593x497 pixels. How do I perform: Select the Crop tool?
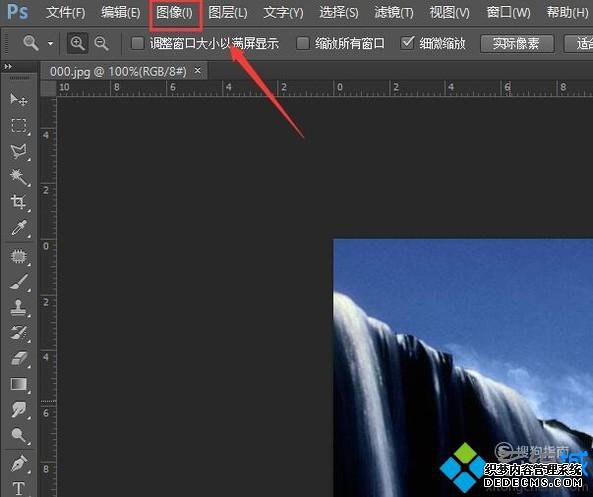19,202
